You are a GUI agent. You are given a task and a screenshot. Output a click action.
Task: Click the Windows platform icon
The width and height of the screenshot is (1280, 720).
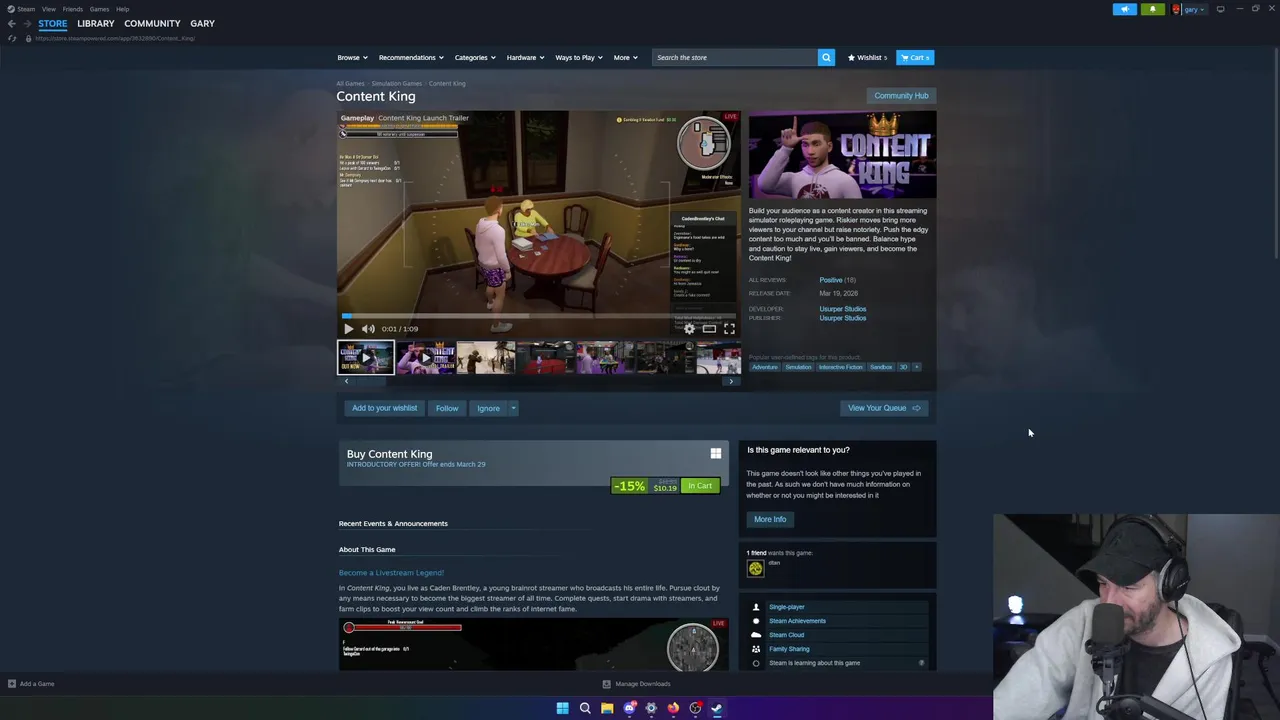(x=715, y=454)
